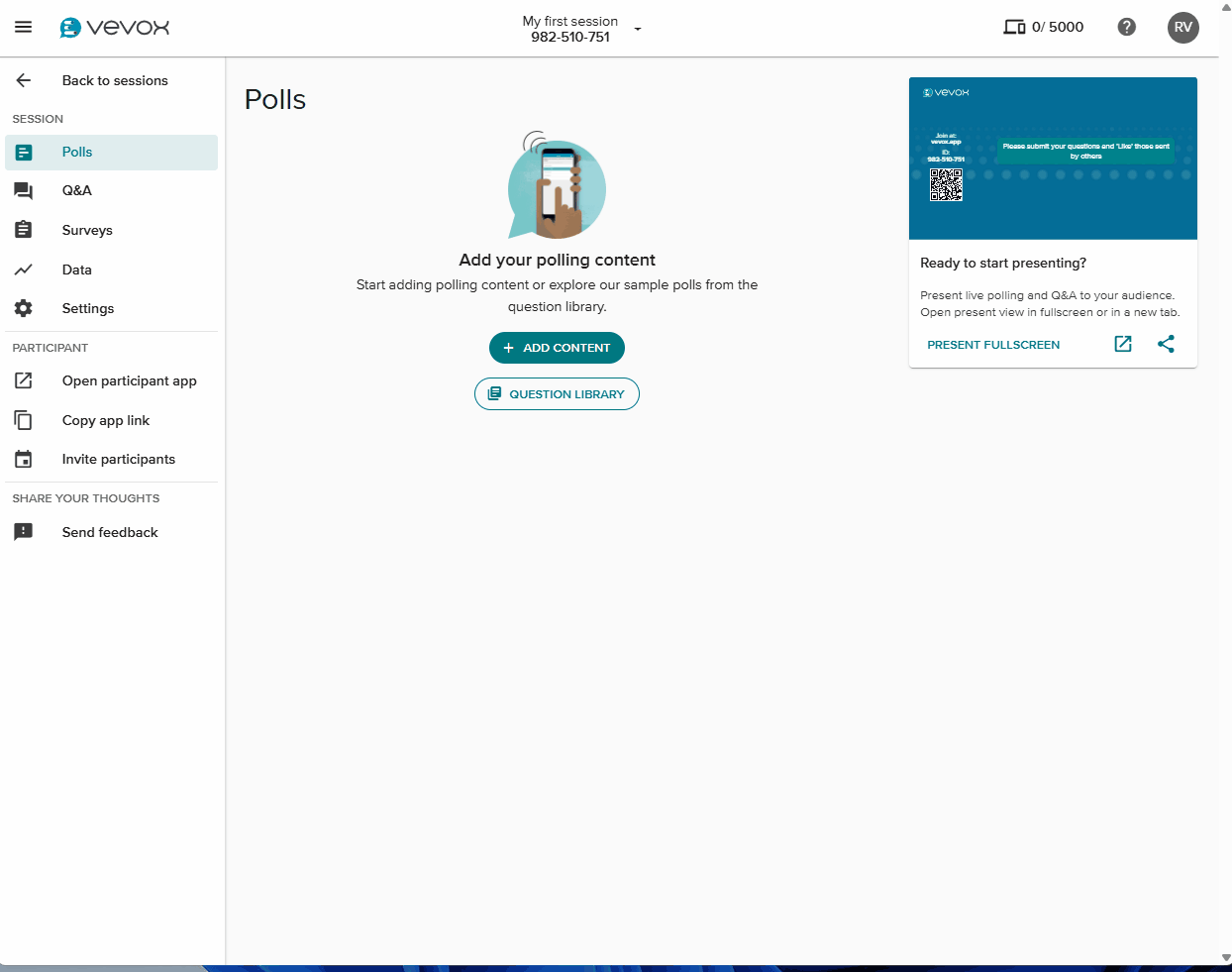
Task: Open help via the question mark icon
Action: pyautogui.click(x=1127, y=27)
